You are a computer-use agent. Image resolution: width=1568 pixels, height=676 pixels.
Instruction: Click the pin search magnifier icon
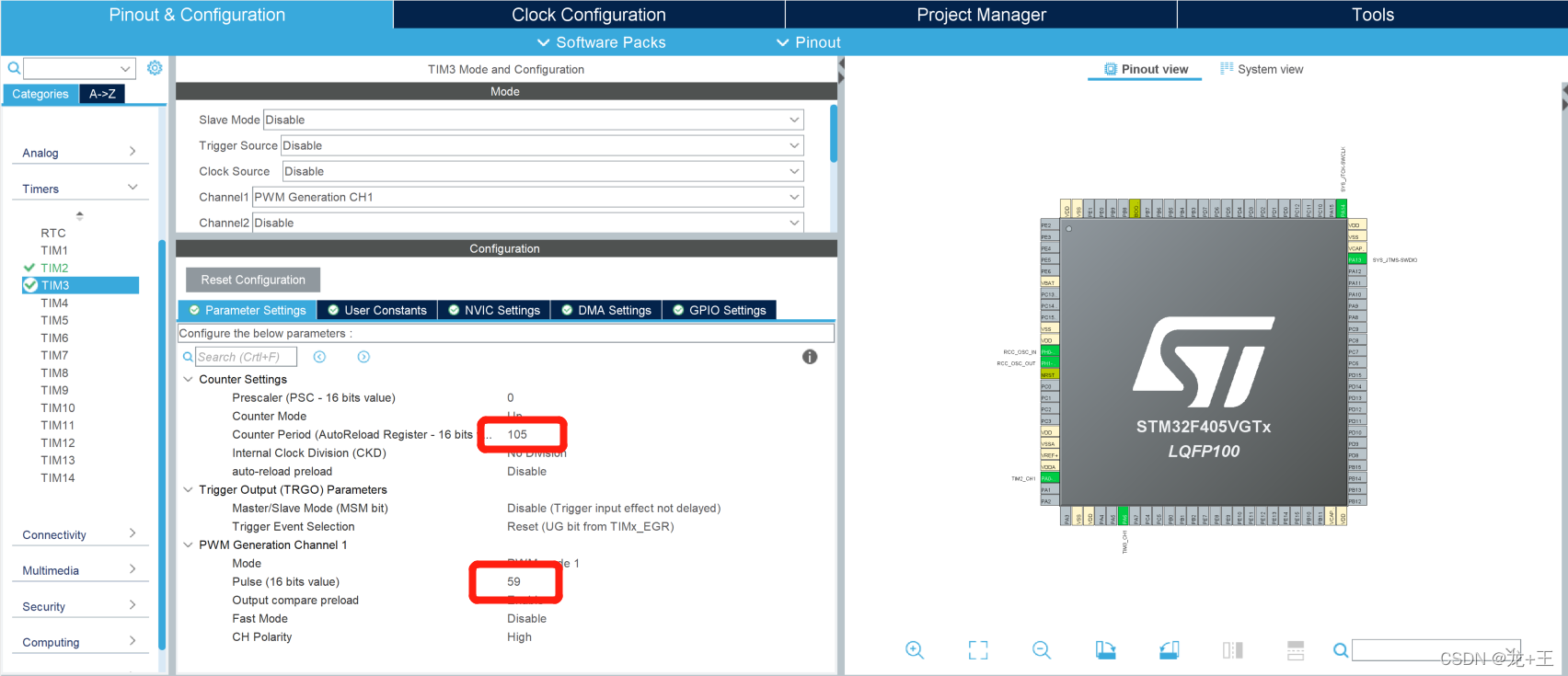pos(1341,650)
